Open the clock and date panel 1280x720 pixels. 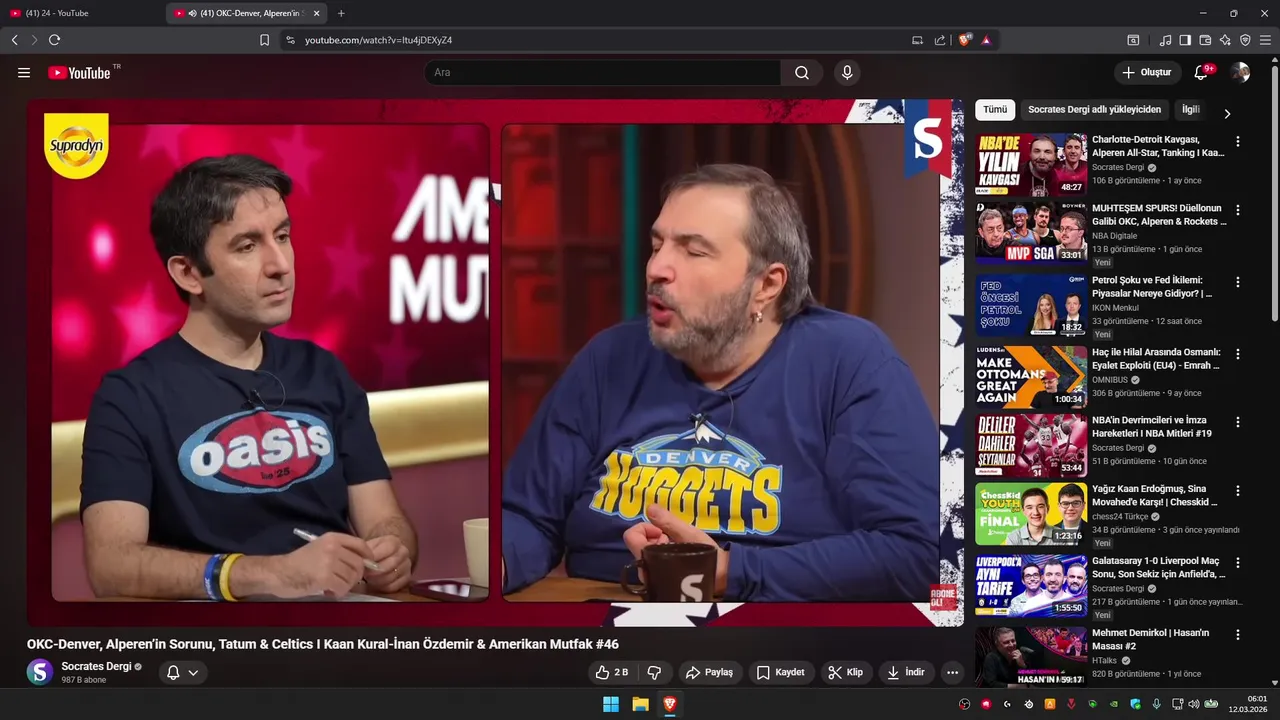click(1249, 704)
